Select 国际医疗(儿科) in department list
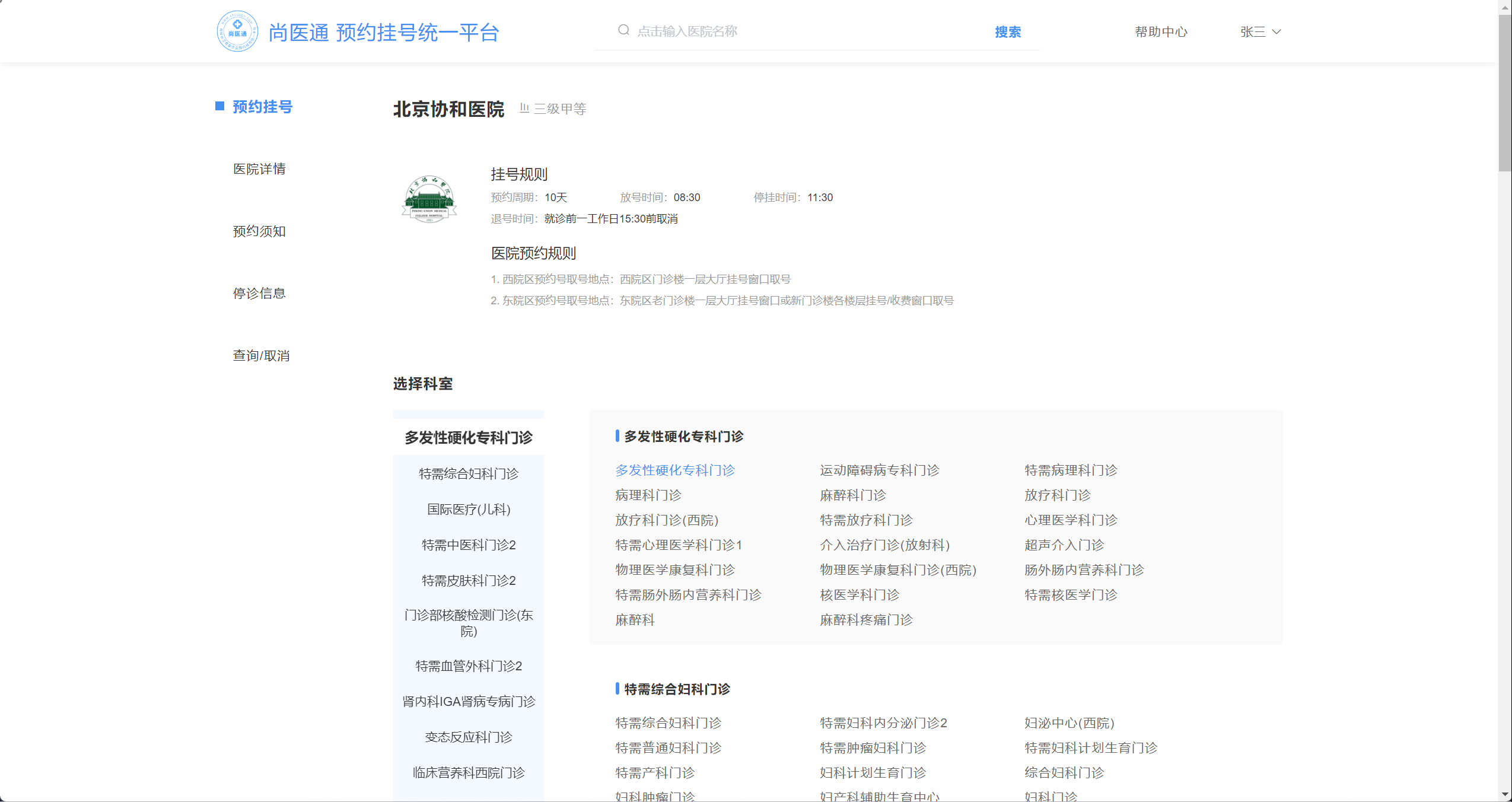 coord(469,509)
